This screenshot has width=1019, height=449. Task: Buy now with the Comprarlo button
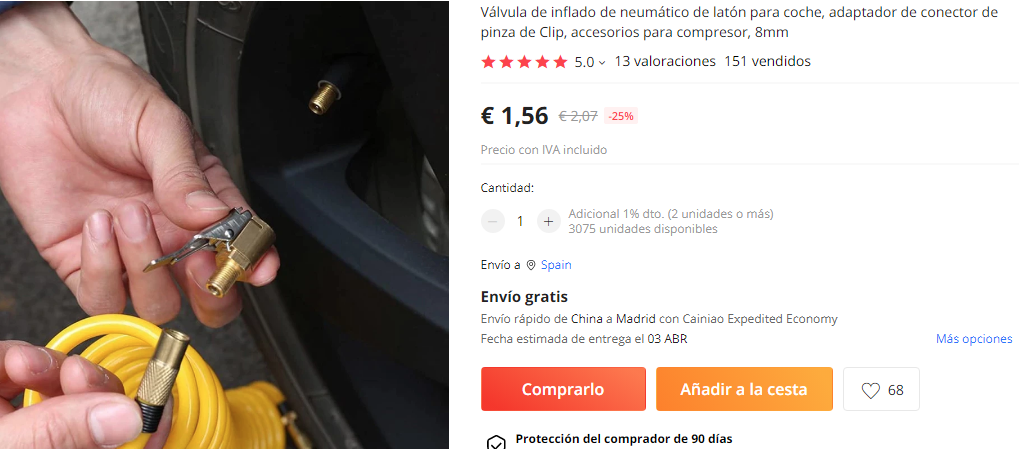coord(563,389)
